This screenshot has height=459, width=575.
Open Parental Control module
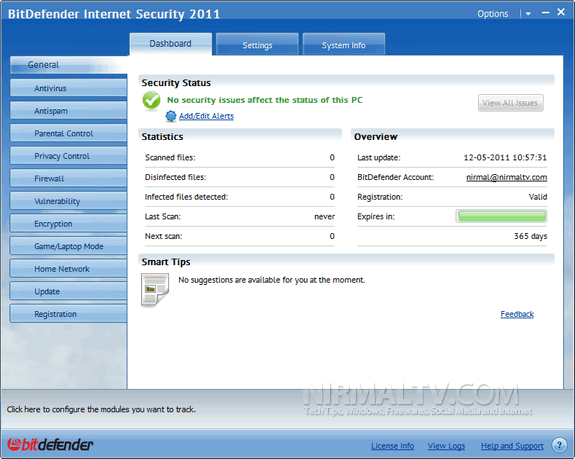[68, 133]
